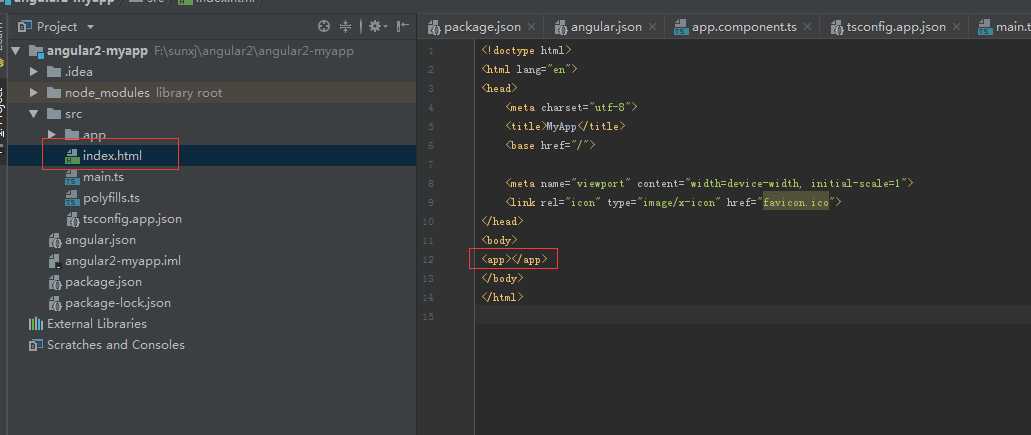Click empty editor line 15
Viewport: 1031px width, 435px height.
point(752,317)
